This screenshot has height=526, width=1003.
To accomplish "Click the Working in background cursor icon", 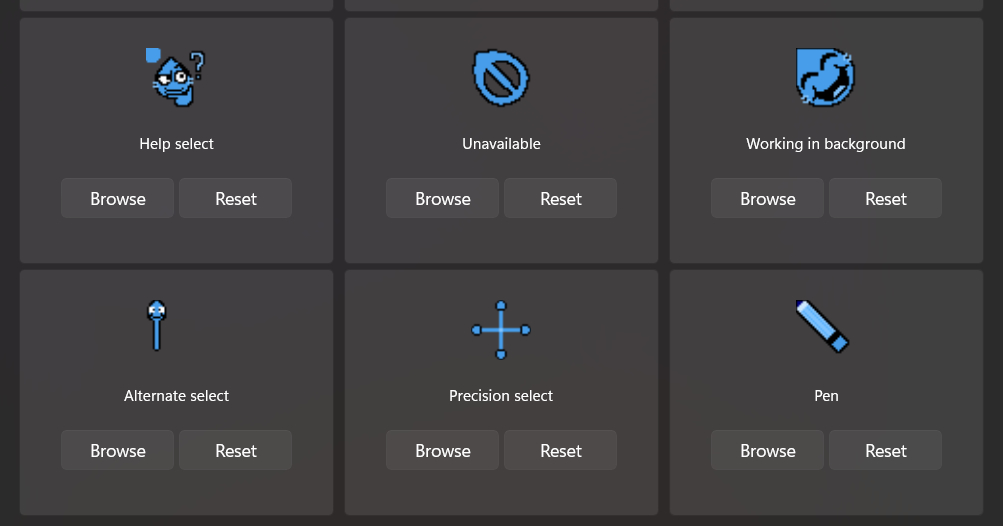I will pos(825,77).
